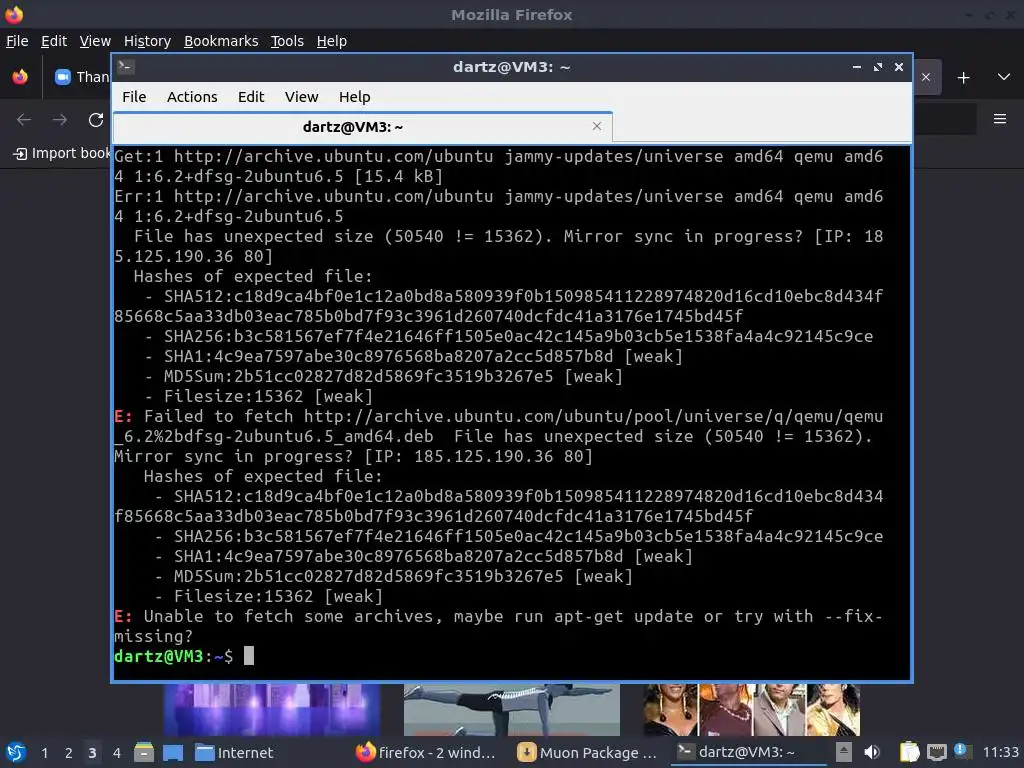Viewport: 1024px width, 768px height.
Task: Click the purple city thumbnail in Firefox
Action: 271,710
